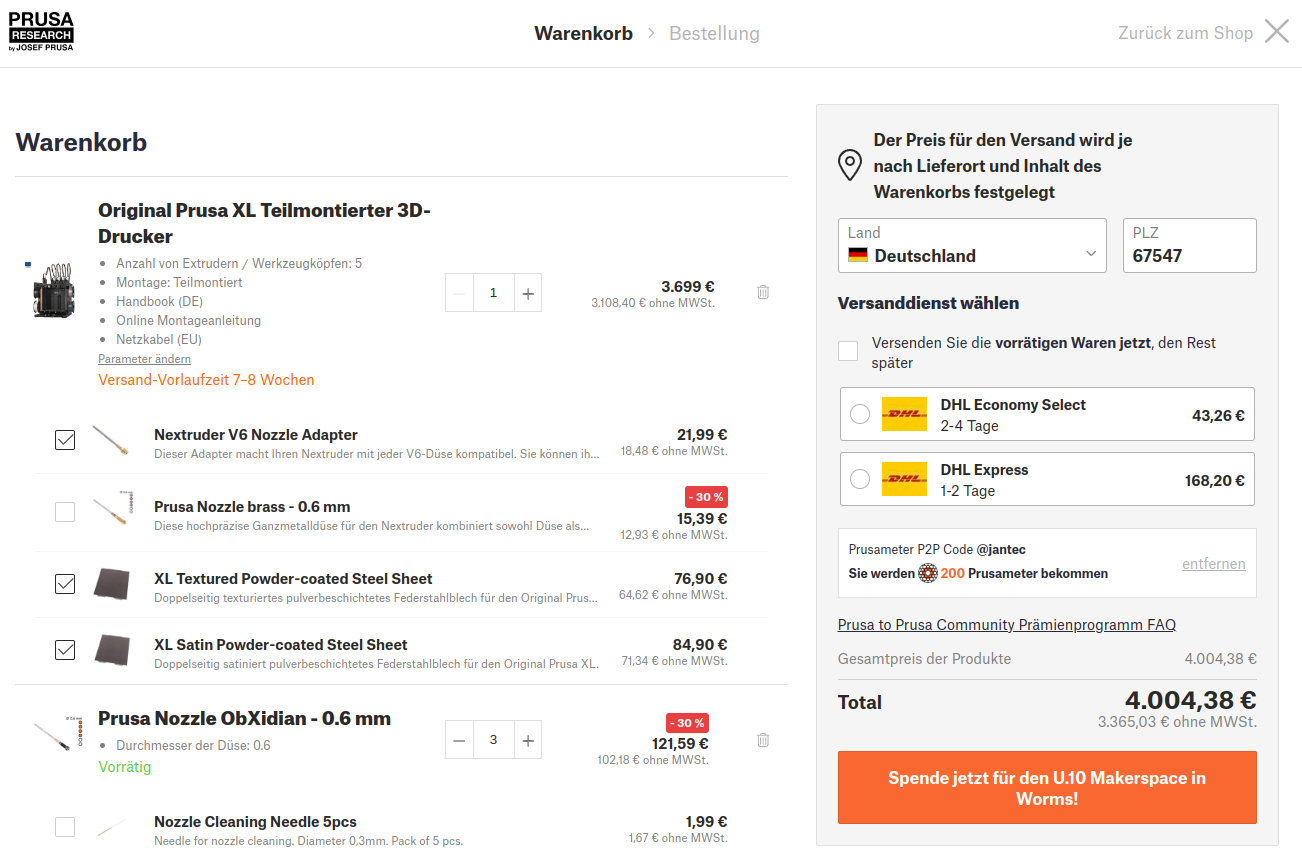Click the Prusameter coin icon
This screenshot has width=1302, height=855.
click(x=928, y=573)
